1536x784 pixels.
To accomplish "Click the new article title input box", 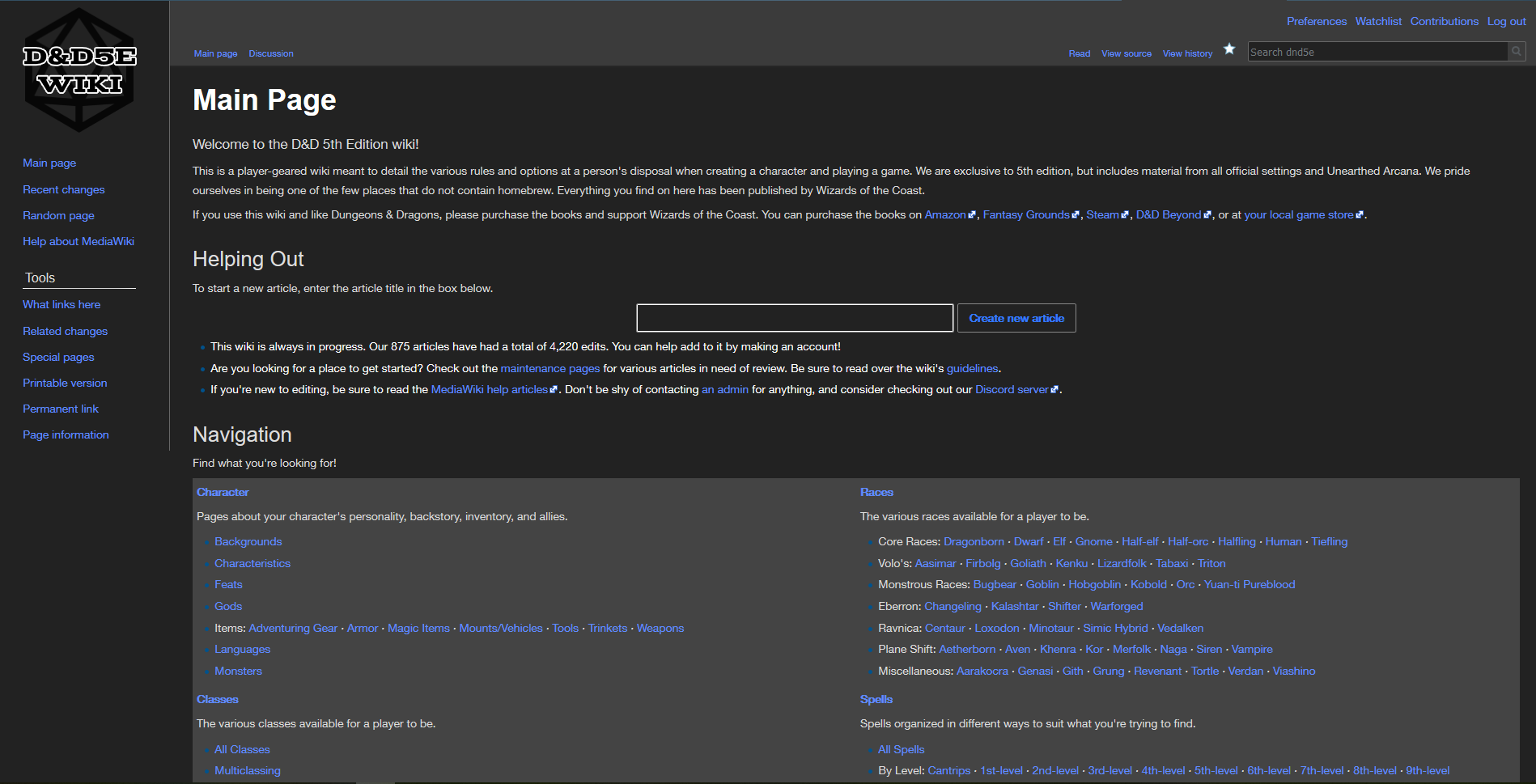I will pos(794,317).
